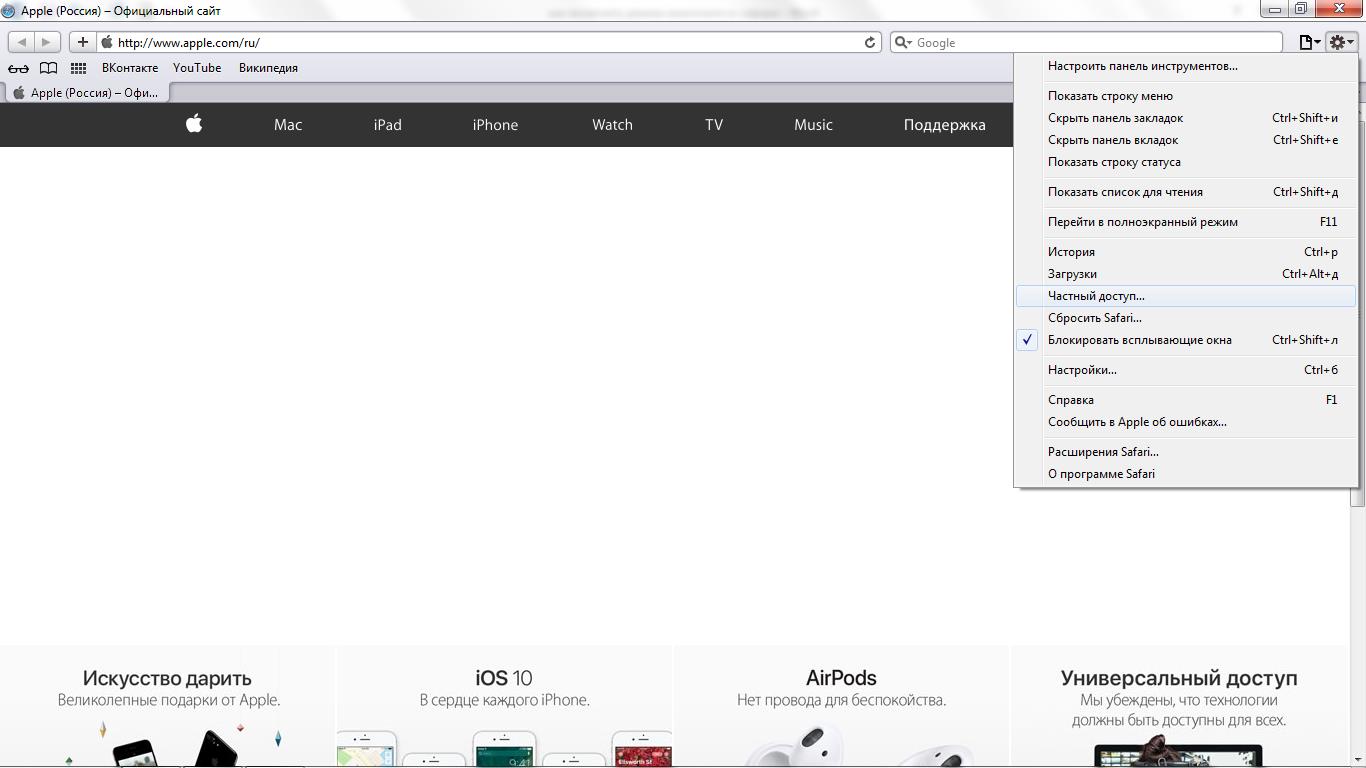
Task: Open Top Sites grid icon
Action: click(x=78, y=68)
